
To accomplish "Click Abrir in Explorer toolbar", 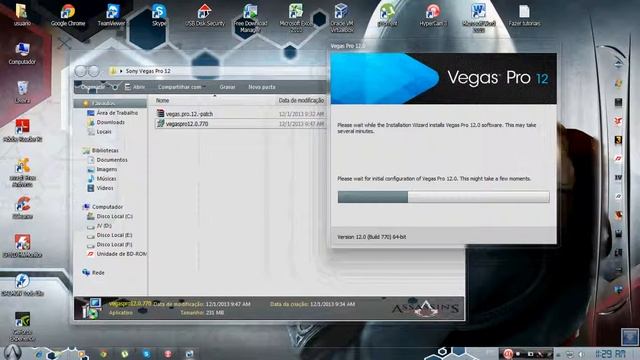I will (x=135, y=87).
